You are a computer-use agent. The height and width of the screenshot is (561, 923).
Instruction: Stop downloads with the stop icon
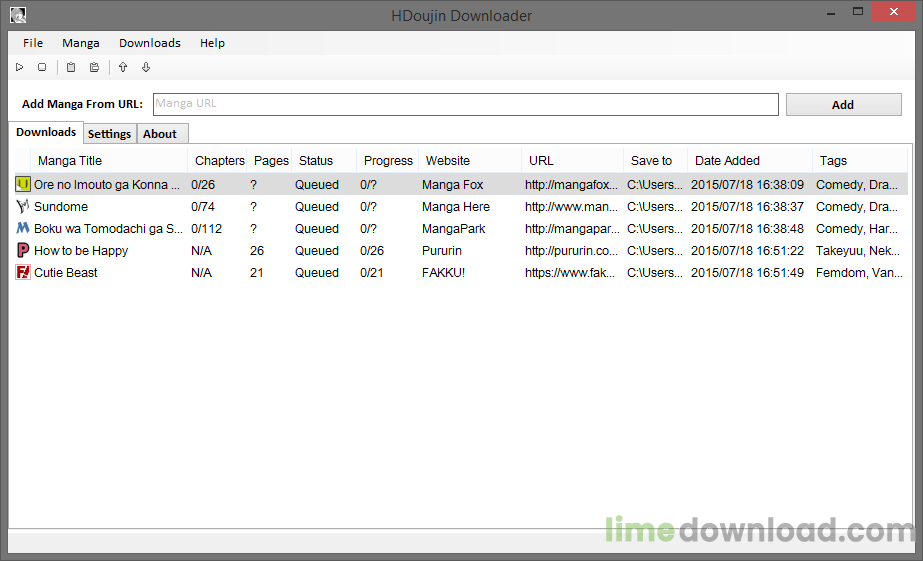tap(42, 67)
